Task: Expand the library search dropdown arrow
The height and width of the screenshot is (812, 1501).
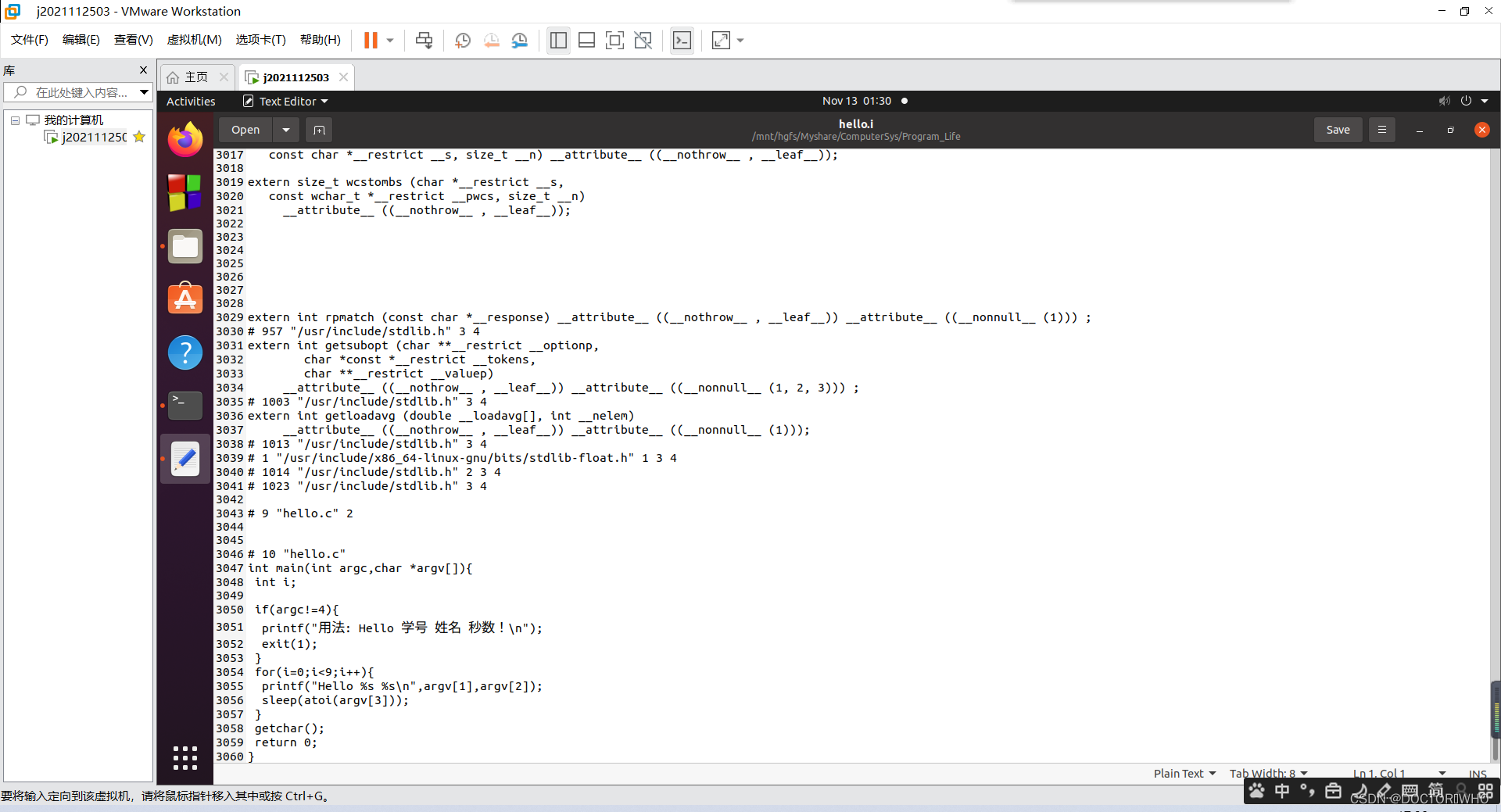Action: pyautogui.click(x=144, y=92)
